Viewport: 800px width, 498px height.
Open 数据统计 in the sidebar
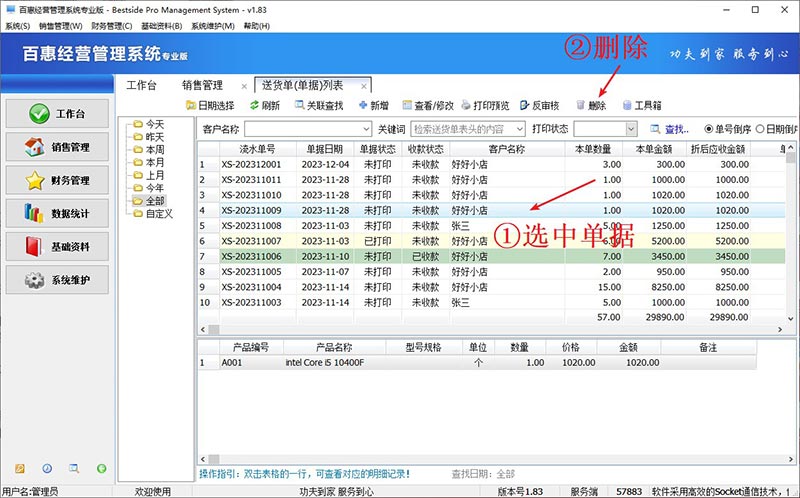point(57,213)
